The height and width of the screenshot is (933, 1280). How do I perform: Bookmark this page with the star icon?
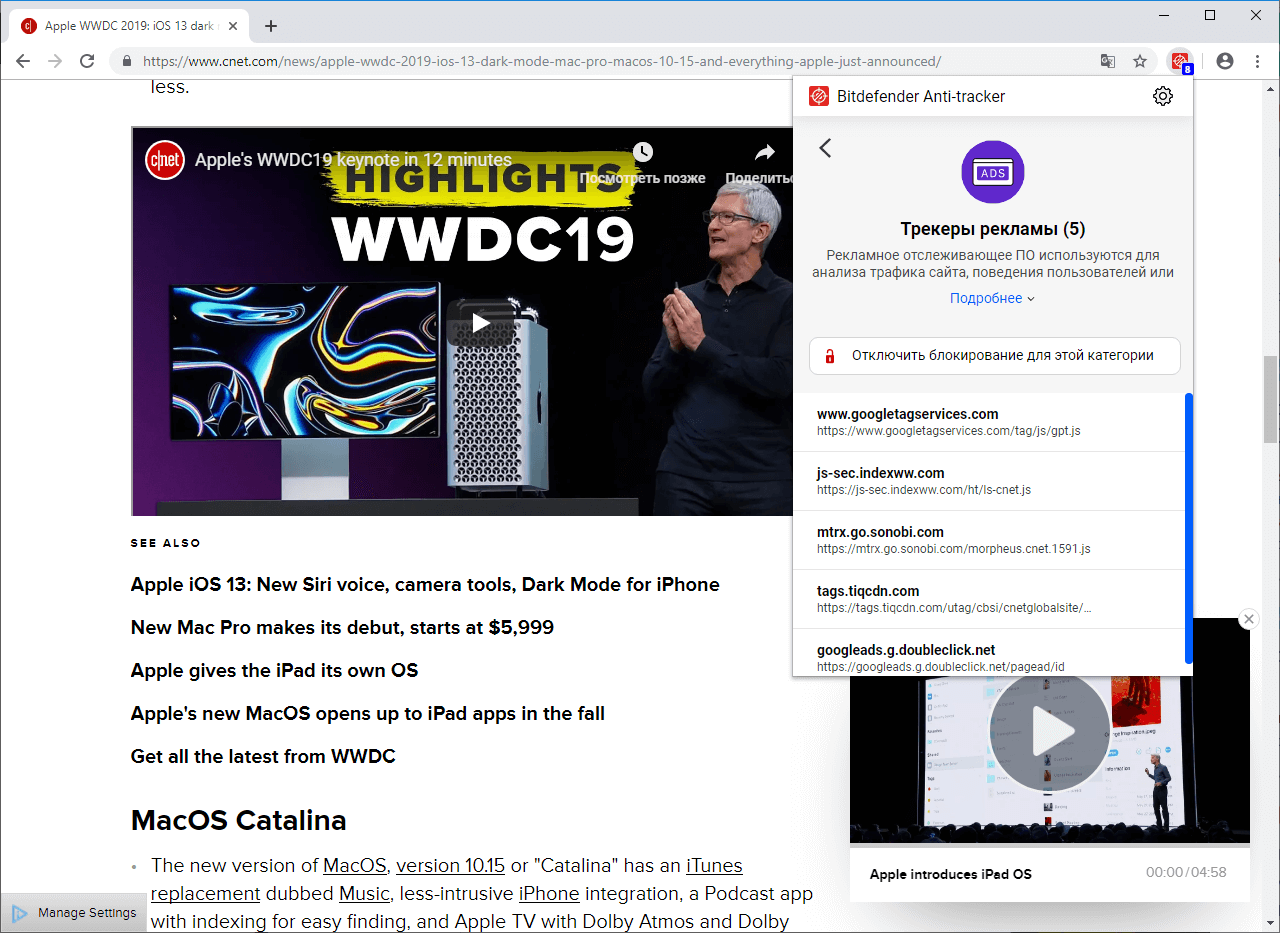tap(1140, 61)
